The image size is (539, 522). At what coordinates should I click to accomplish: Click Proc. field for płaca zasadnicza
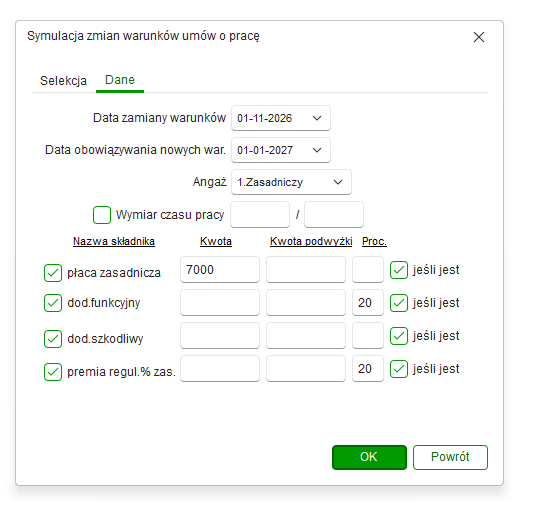click(368, 270)
